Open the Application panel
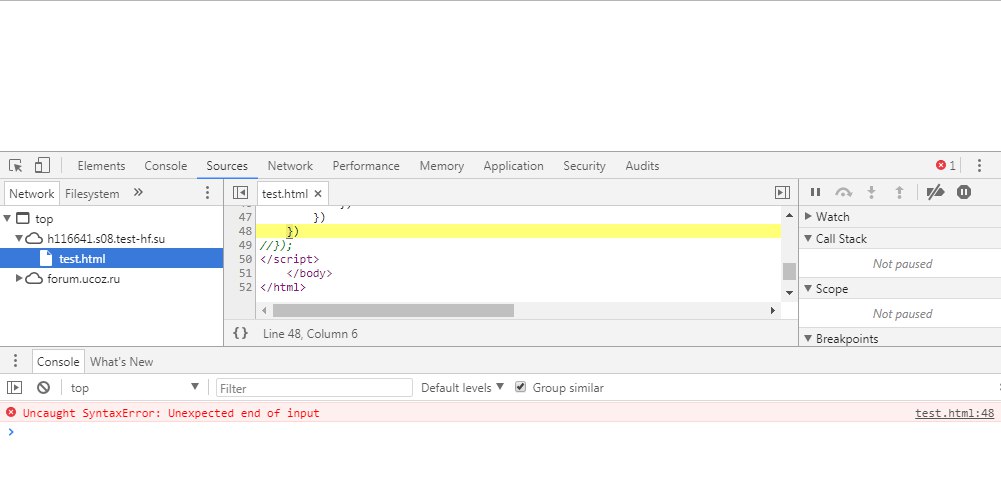The image size is (1001, 479). [513, 166]
